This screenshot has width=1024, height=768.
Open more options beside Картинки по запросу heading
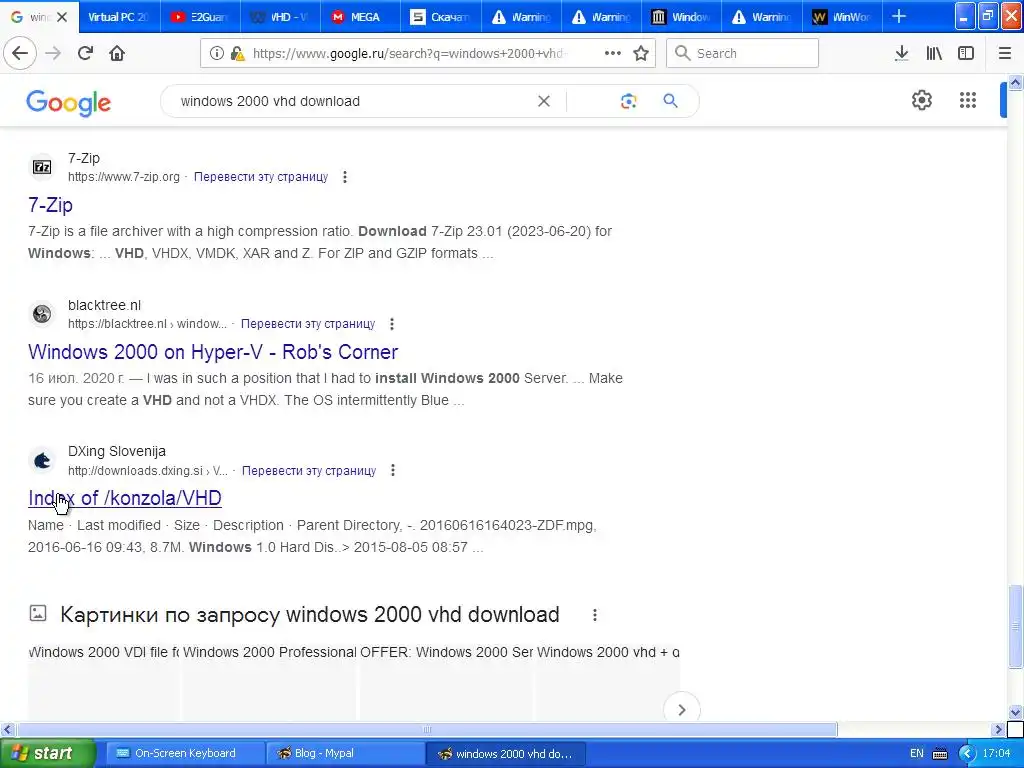[x=594, y=615]
